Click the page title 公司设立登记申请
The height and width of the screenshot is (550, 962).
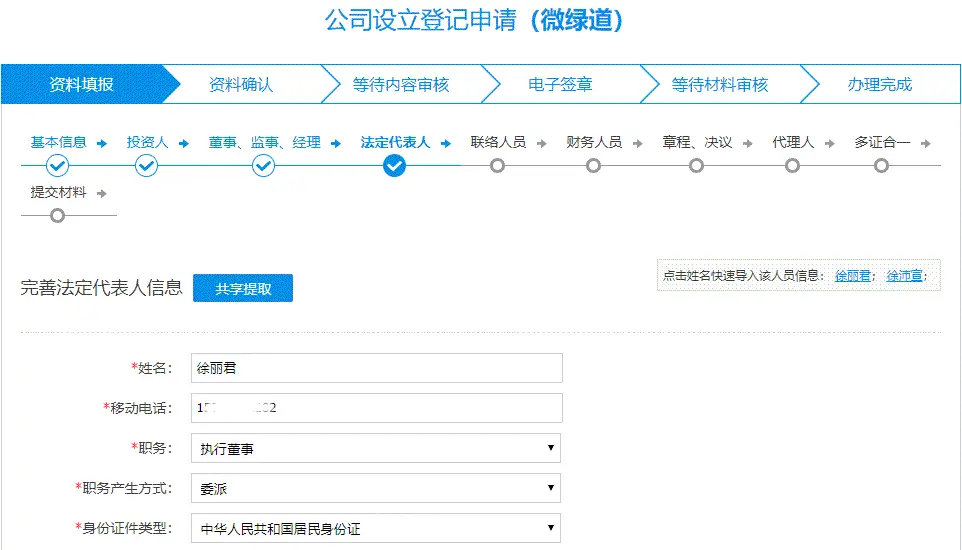click(x=421, y=20)
